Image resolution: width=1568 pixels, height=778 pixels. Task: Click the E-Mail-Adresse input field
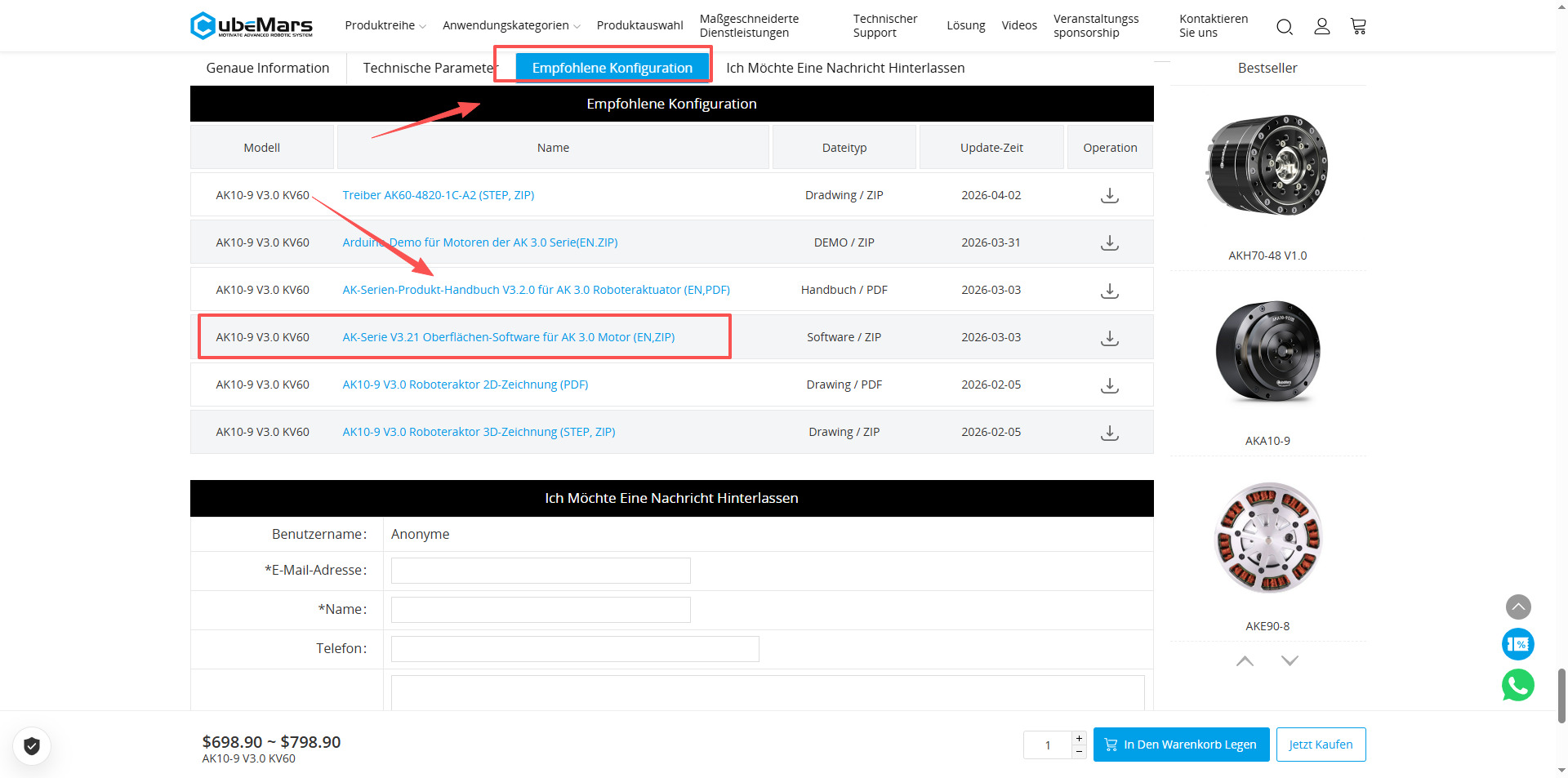pos(541,571)
